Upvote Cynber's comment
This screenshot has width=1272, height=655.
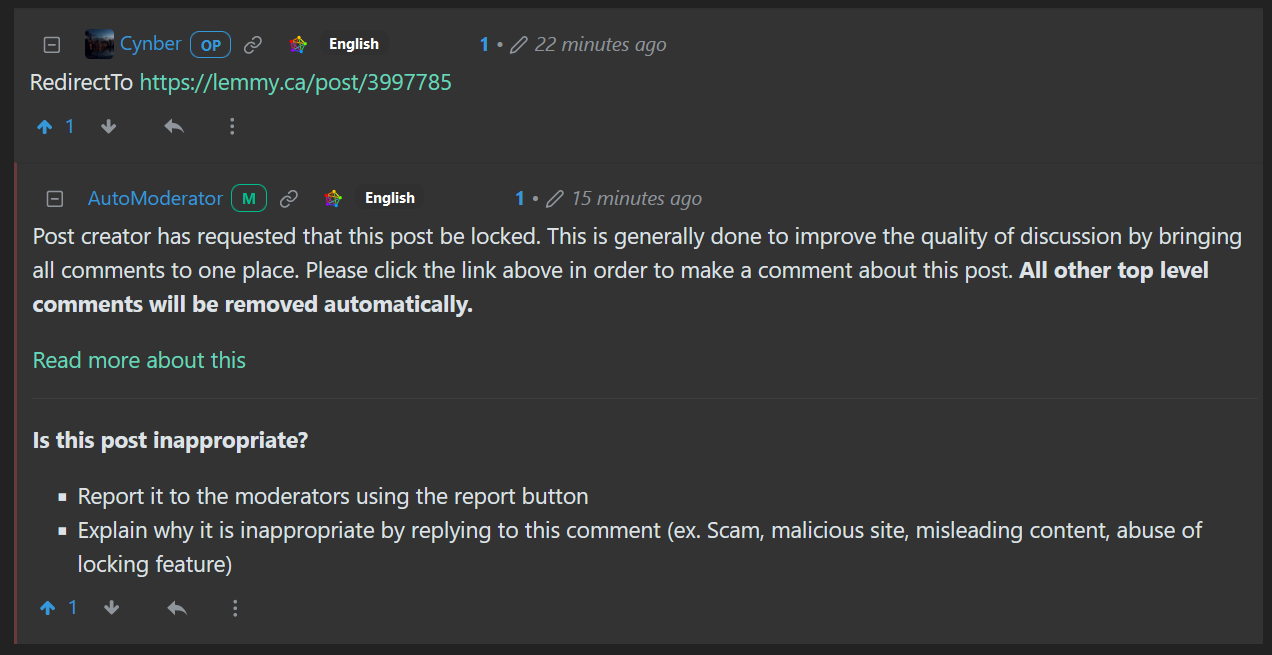(x=45, y=127)
